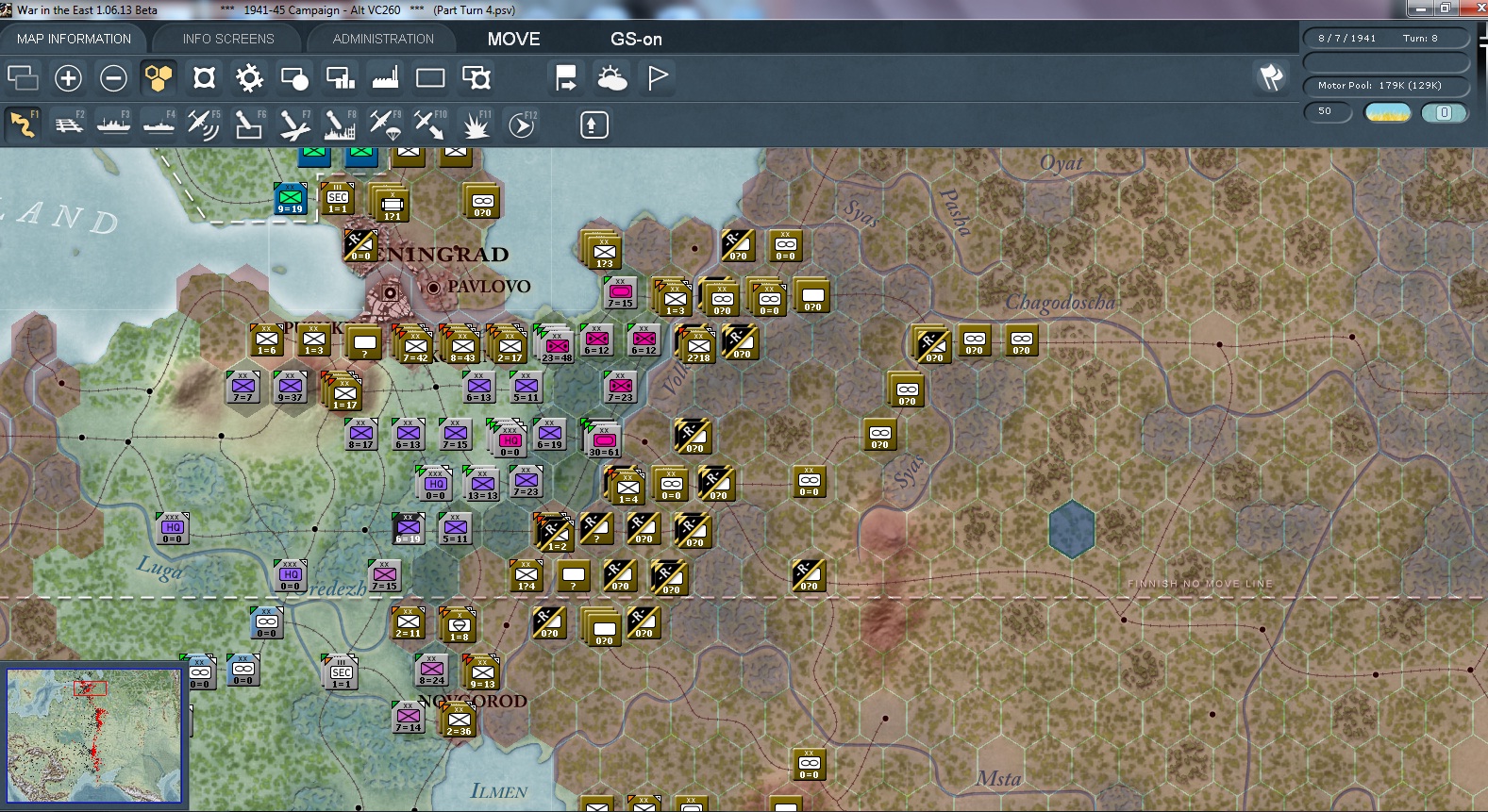Select the German unit marked 13=13
The height and width of the screenshot is (812, 1488).
pyautogui.click(x=482, y=485)
